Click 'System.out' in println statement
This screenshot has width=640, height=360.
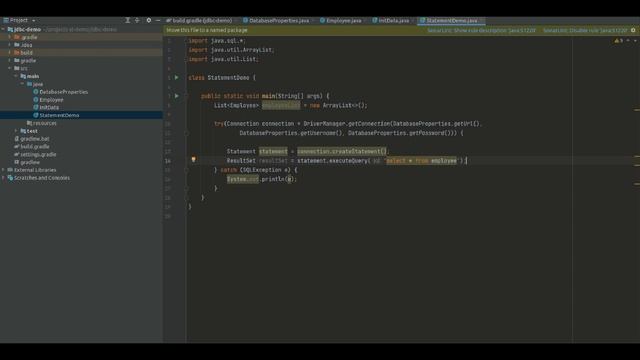coord(243,179)
